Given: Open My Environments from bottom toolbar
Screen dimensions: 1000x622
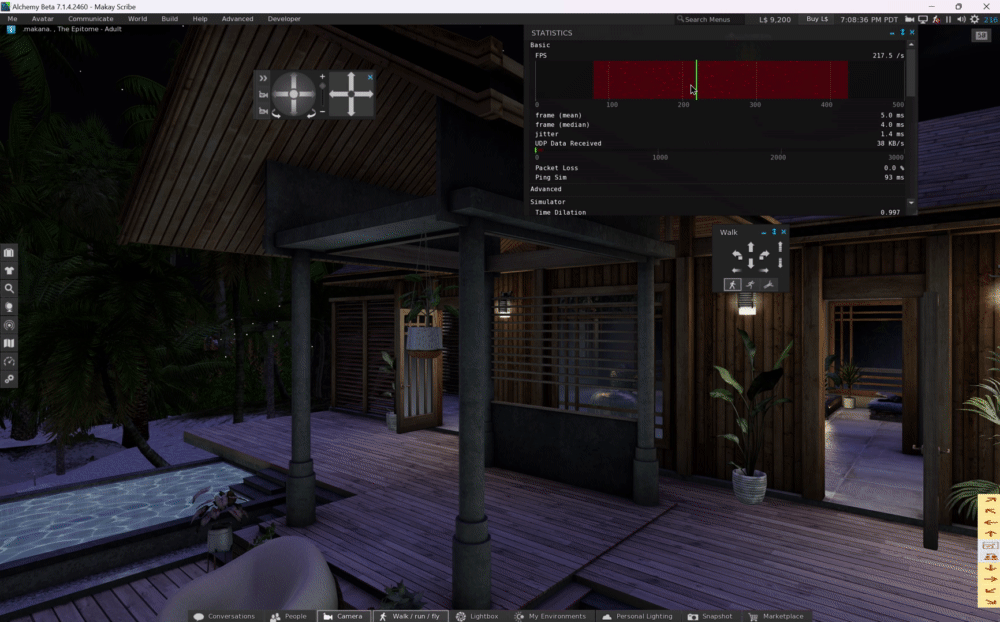Looking at the screenshot, I should pyautogui.click(x=550, y=616).
